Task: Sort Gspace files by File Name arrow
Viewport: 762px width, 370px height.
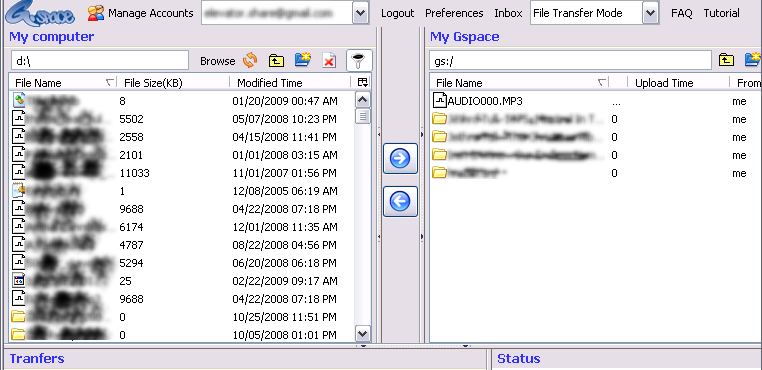Action: click(602, 83)
